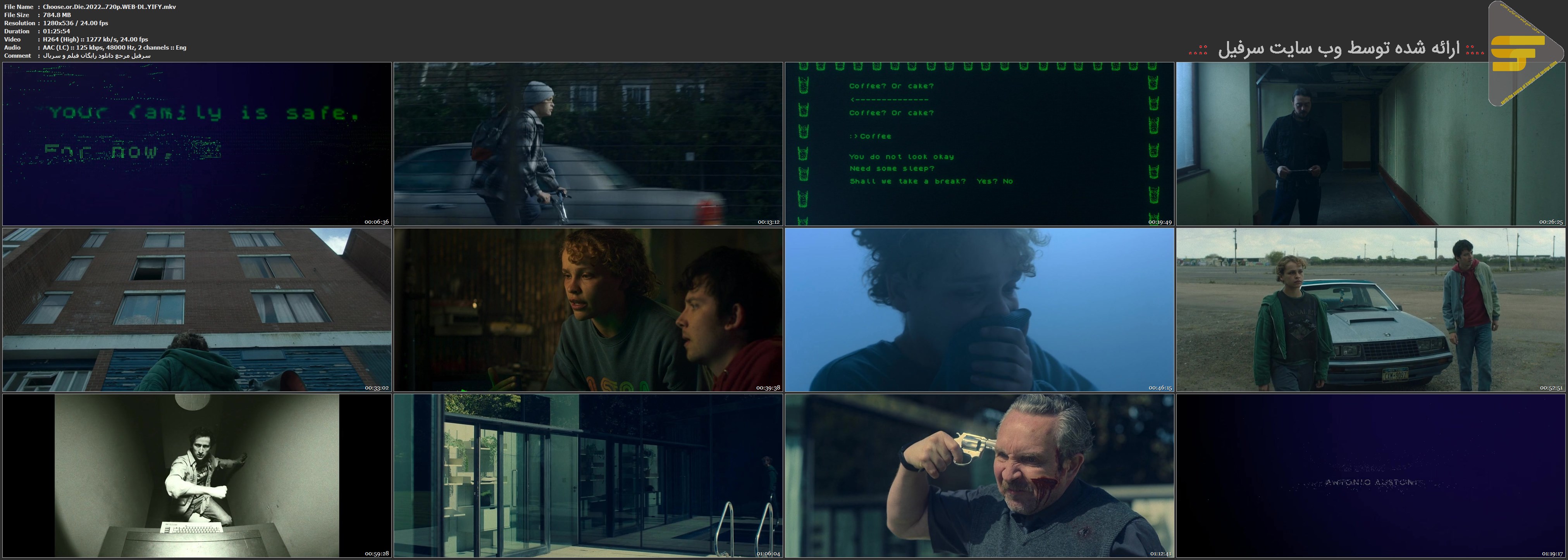Open thumbnail of man holding revolver
Screen dimensions: 1568x560
point(979,476)
